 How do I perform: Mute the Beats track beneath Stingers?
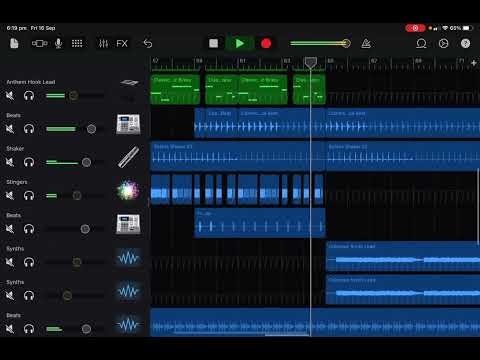[x=10, y=229]
